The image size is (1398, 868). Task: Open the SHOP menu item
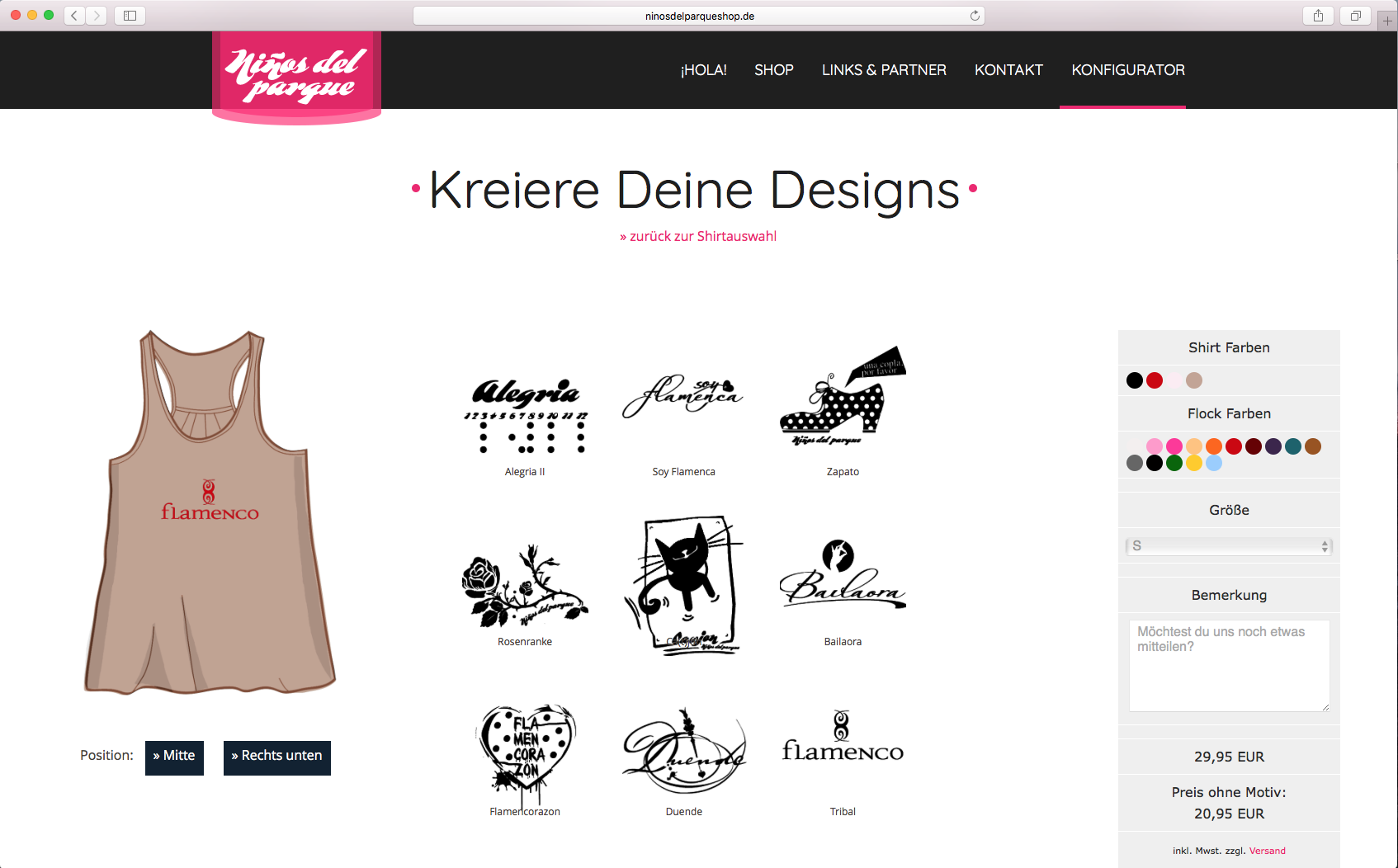tap(774, 70)
